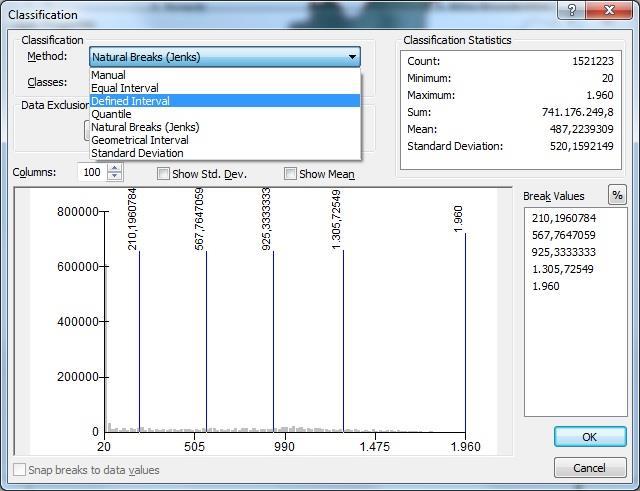Click the 1.305,72549 break line in histogram
Screen dimensions: 640x491
[x=343, y=342]
